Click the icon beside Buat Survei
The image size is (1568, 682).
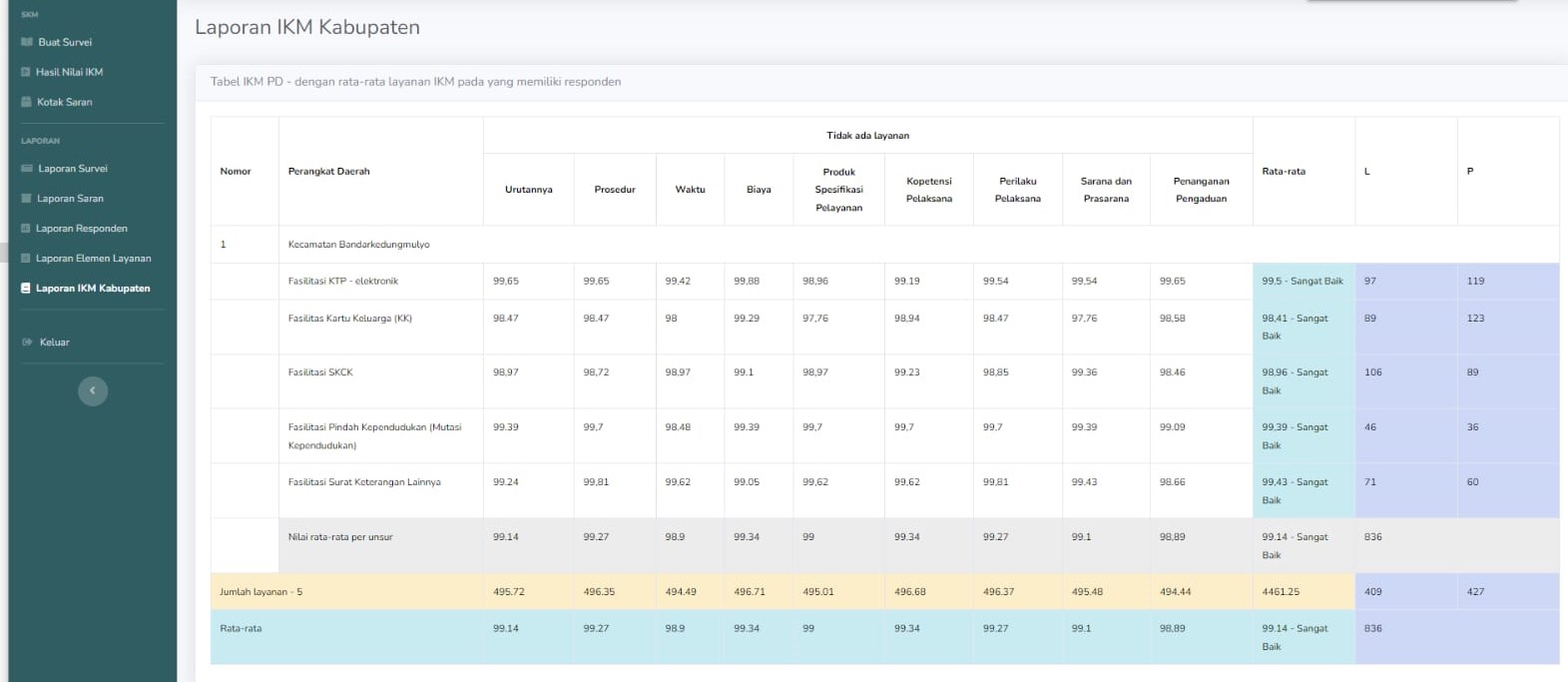(x=27, y=42)
